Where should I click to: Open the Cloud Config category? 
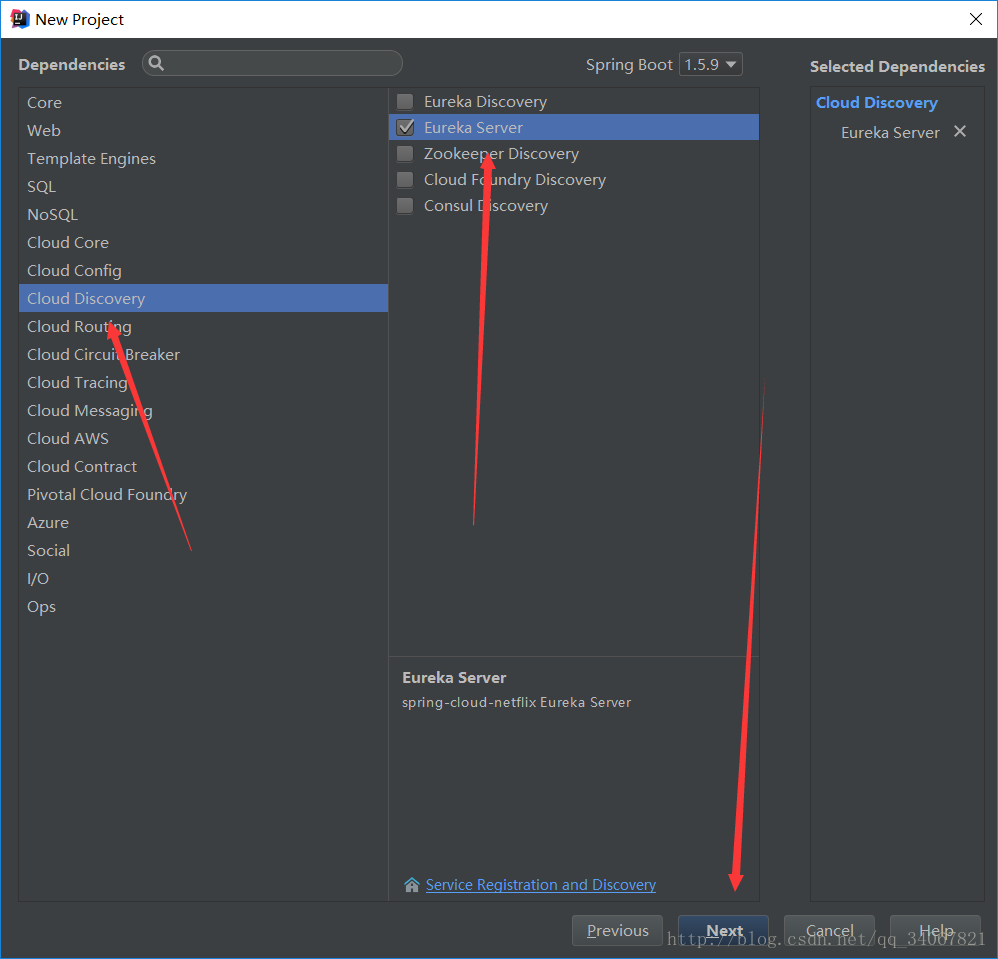[x=203, y=270]
